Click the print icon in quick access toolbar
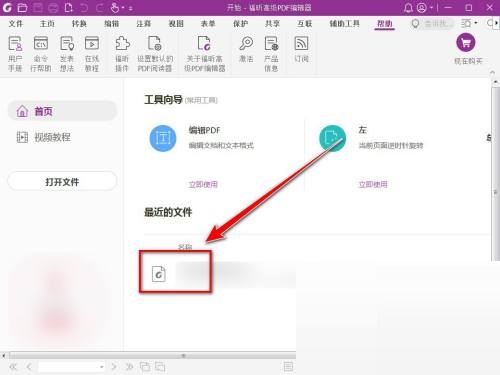Screen dimensions: 500x375 [x=53, y=7]
